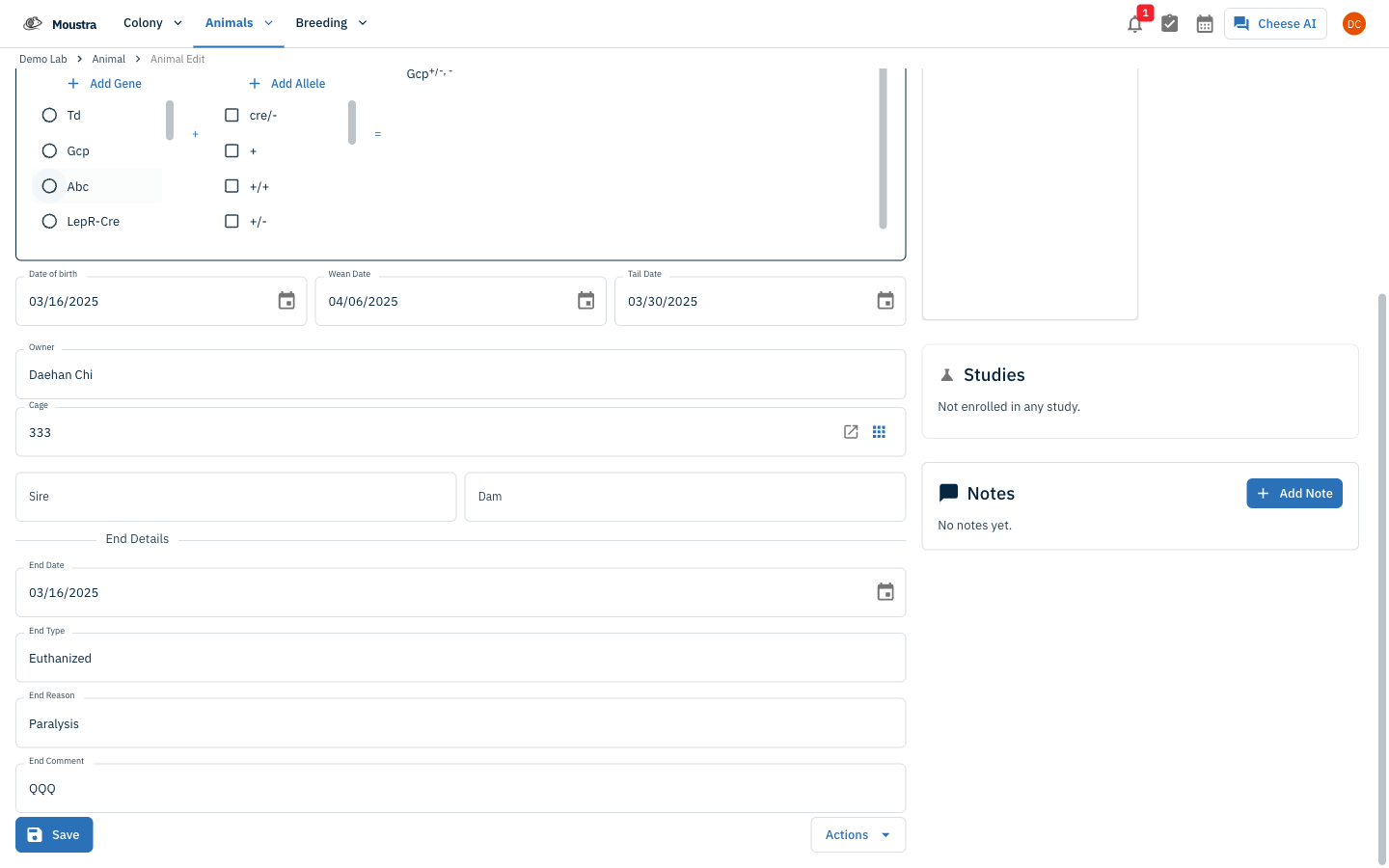Select the Abc gene radio button
The width and height of the screenshot is (1389, 868).
(49, 186)
